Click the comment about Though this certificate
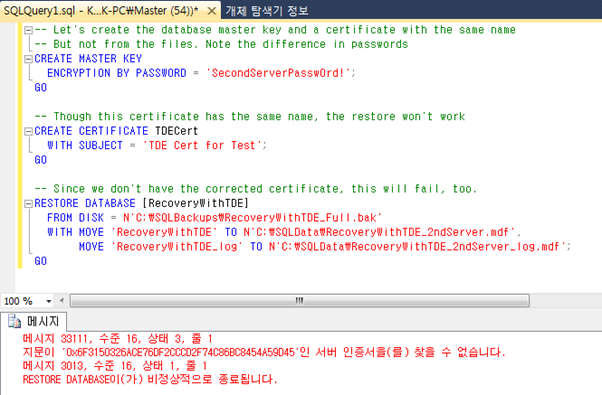602x395 pixels. tap(250, 116)
